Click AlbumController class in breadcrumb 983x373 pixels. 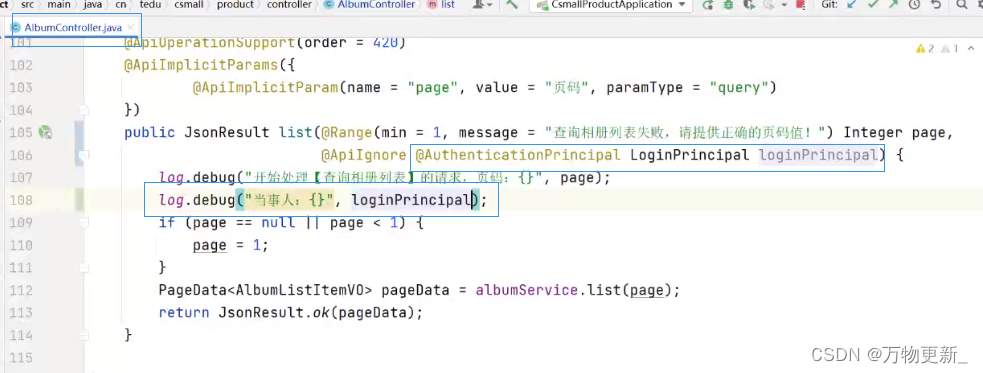[x=370, y=4]
